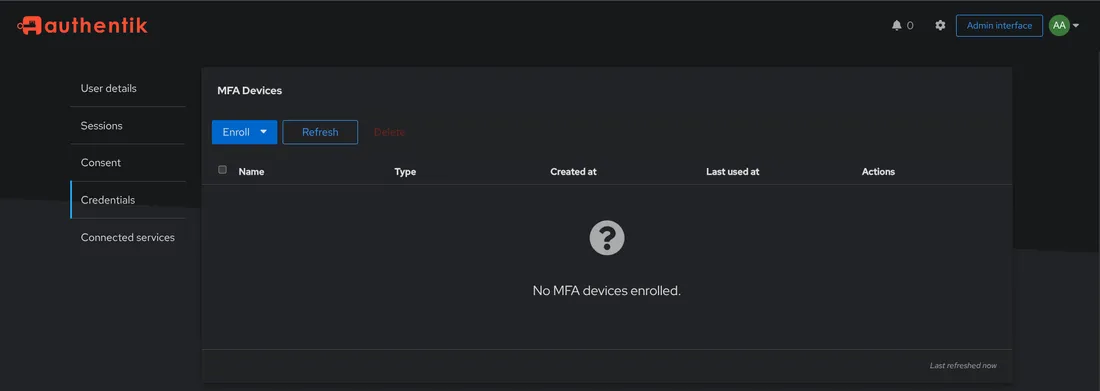Expand the user menu caret

tap(1075, 26)
